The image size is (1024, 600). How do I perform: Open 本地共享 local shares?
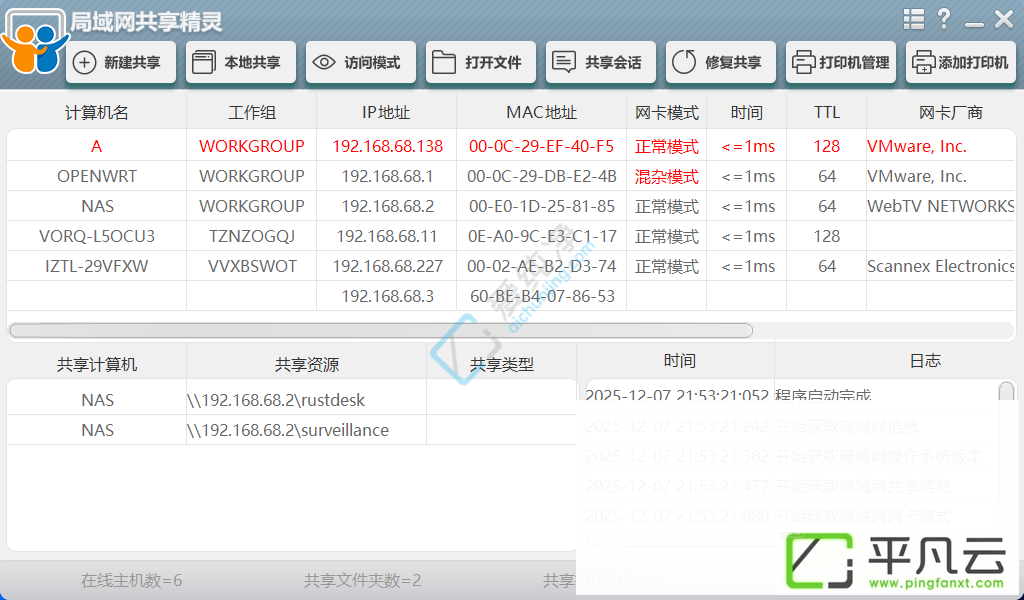click(x=241, y=63)
